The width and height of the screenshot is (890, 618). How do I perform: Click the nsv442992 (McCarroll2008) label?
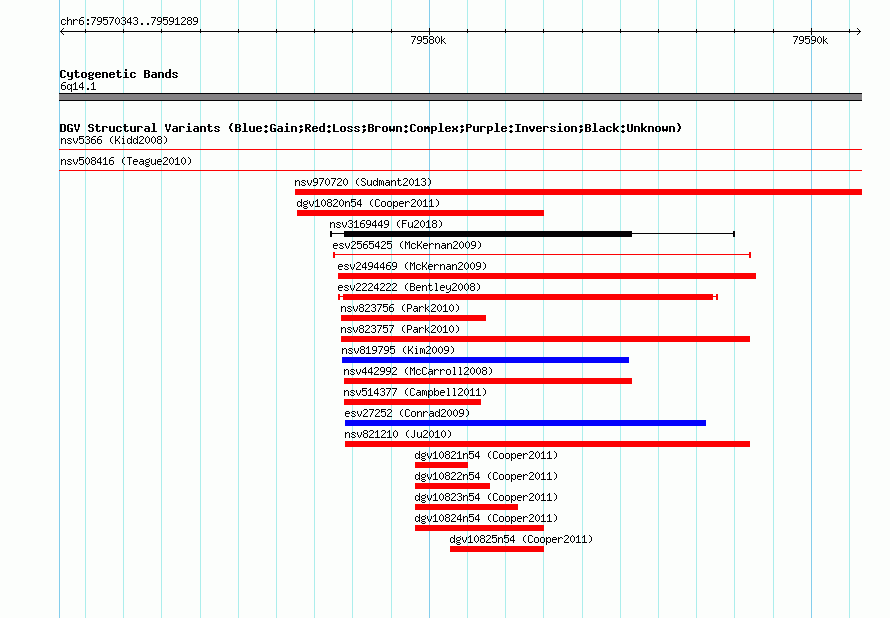point(418,371)
